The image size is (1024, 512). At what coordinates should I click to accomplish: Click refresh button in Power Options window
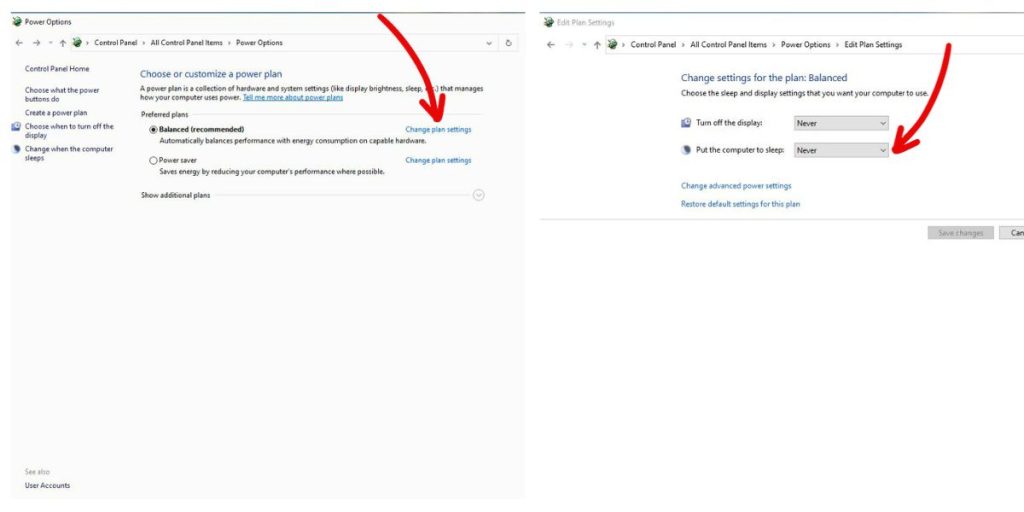509,43
